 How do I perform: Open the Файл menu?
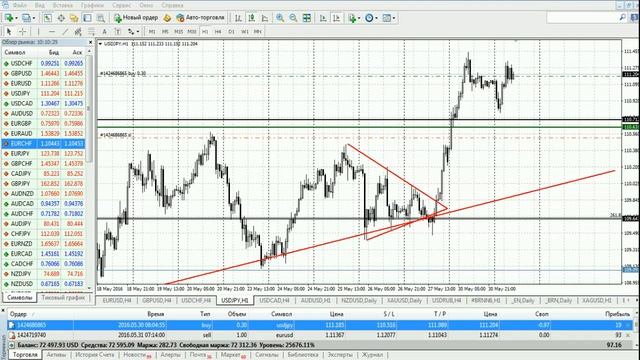[19, 5]
